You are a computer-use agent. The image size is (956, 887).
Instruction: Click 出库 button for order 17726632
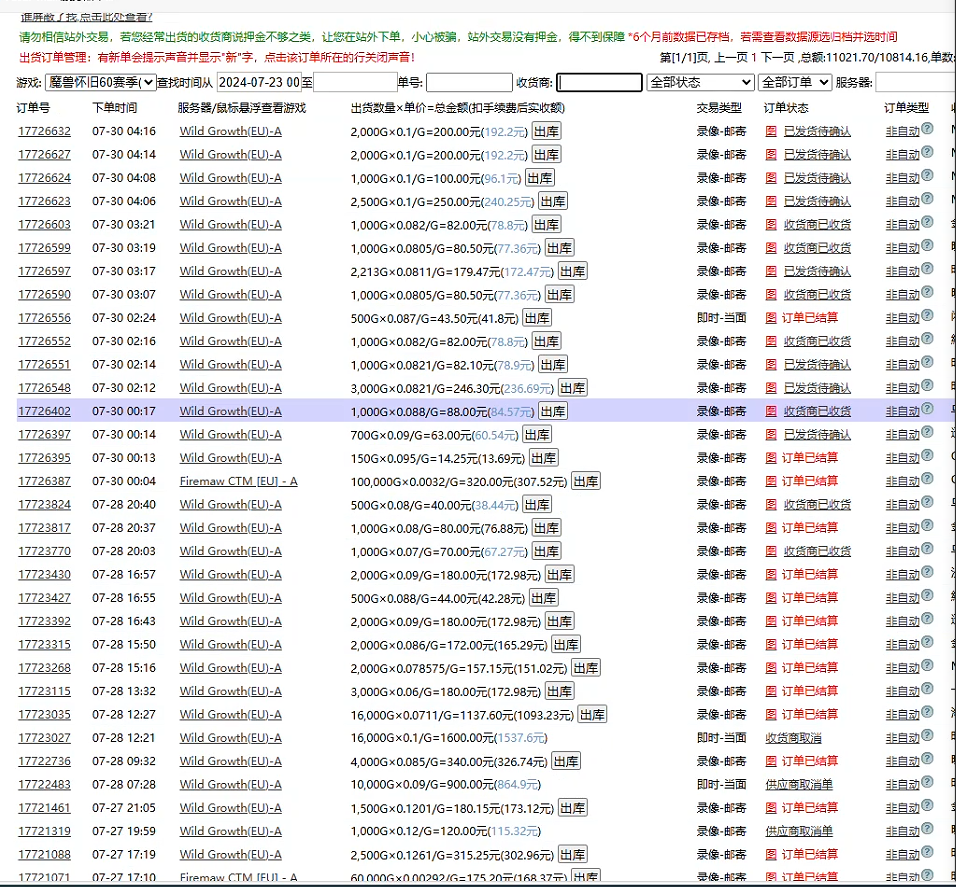(x=545, y=131)
